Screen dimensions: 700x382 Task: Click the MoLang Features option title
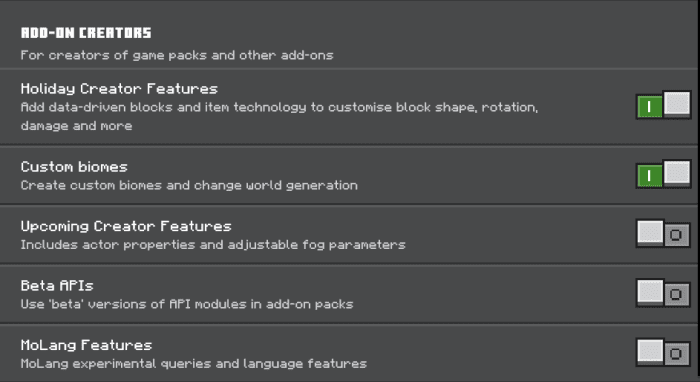(86, 345)
